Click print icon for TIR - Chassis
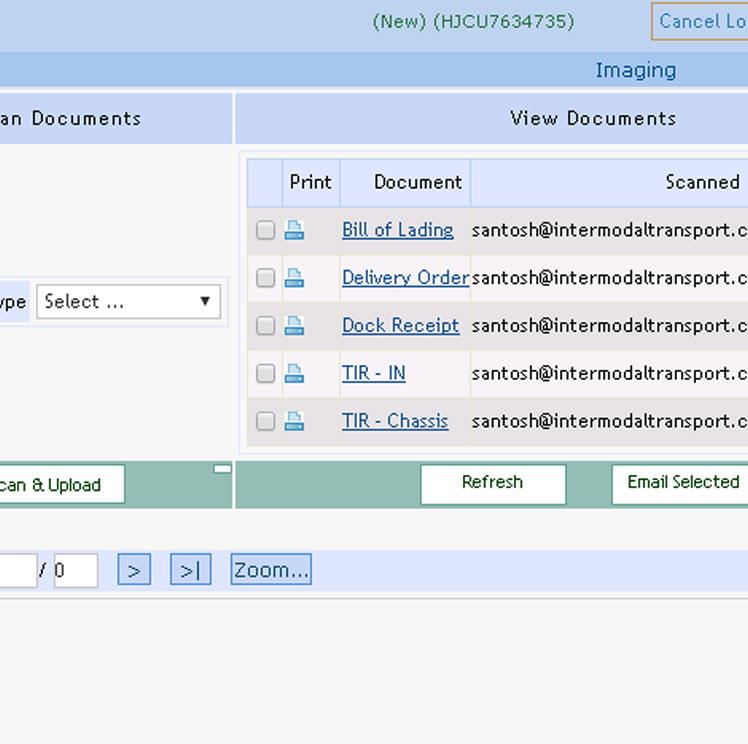Screen dimensions: 748x744 click(294, 422)
